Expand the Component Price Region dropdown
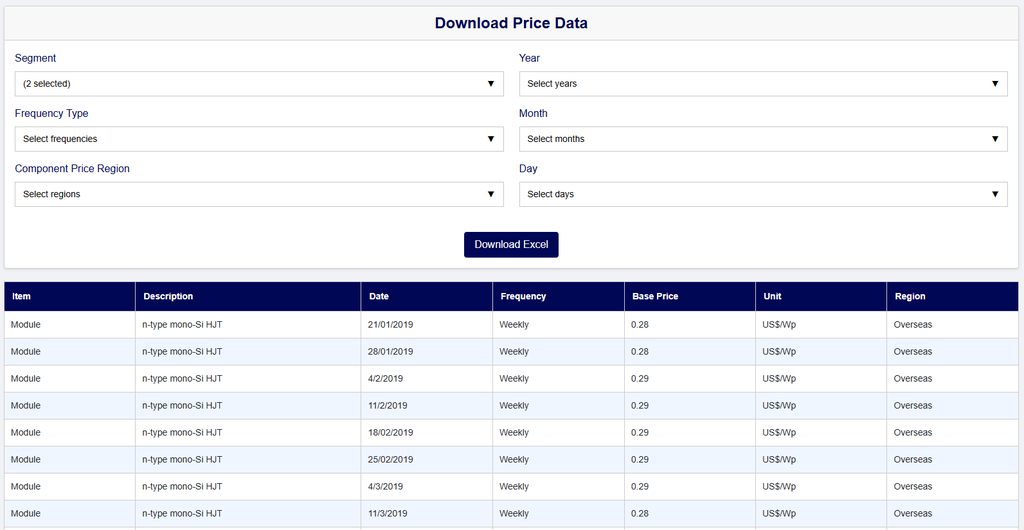 click(259, 194)
